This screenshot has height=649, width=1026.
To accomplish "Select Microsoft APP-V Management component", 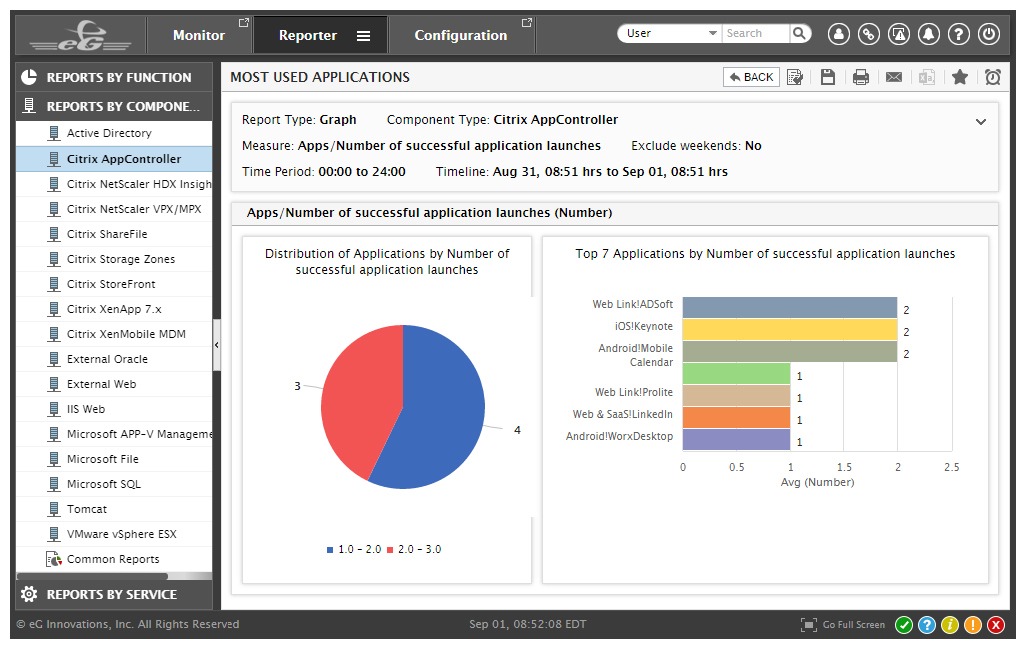I will (114, 434).
